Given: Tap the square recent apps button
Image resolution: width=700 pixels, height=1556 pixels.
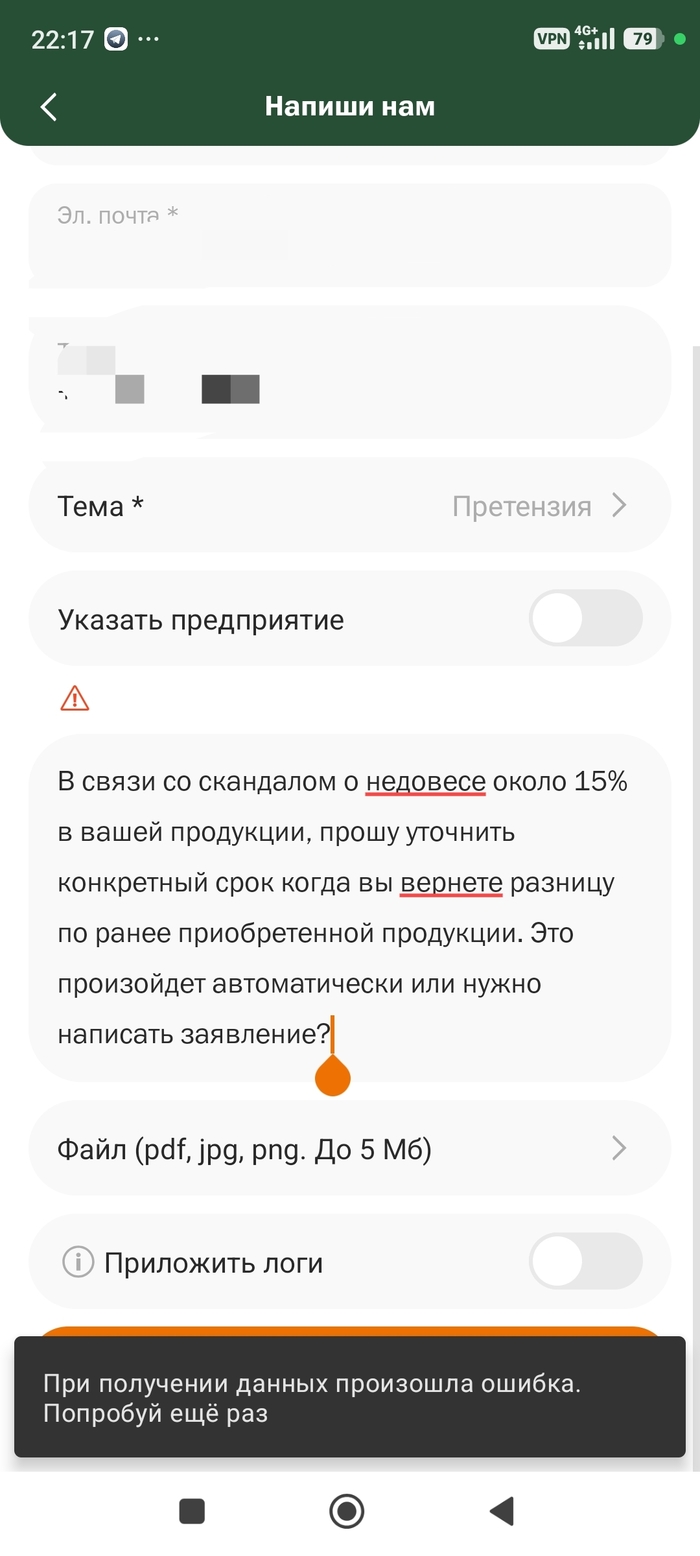Looking at the screenshot, I should (x=192, y=1510).
